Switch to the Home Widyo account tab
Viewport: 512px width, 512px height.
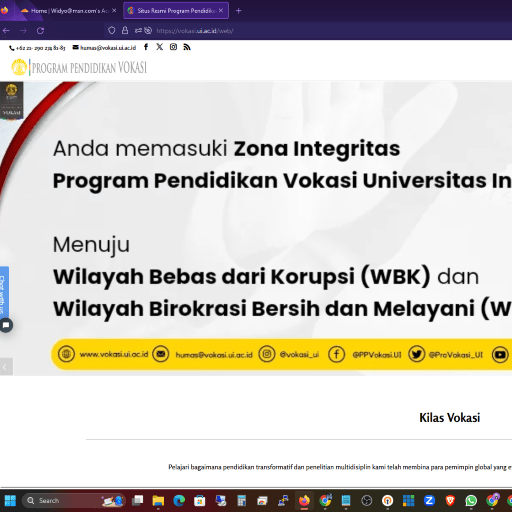pos(68,11)
